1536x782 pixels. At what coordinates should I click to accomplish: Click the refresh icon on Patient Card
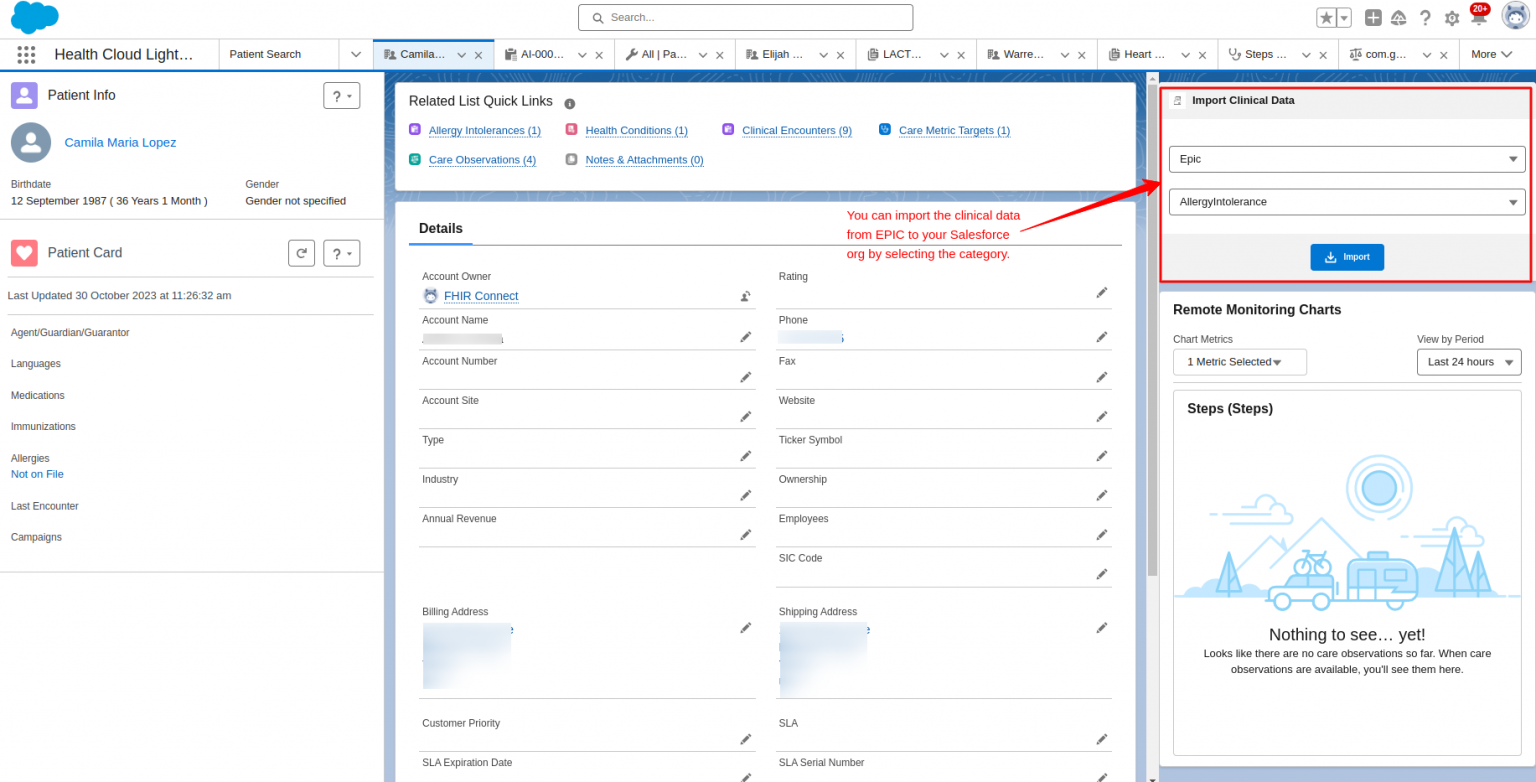301,253
